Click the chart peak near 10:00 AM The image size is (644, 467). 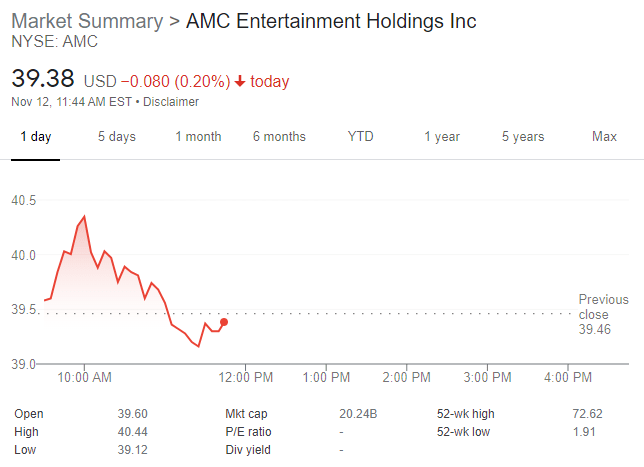click(84, 216)
